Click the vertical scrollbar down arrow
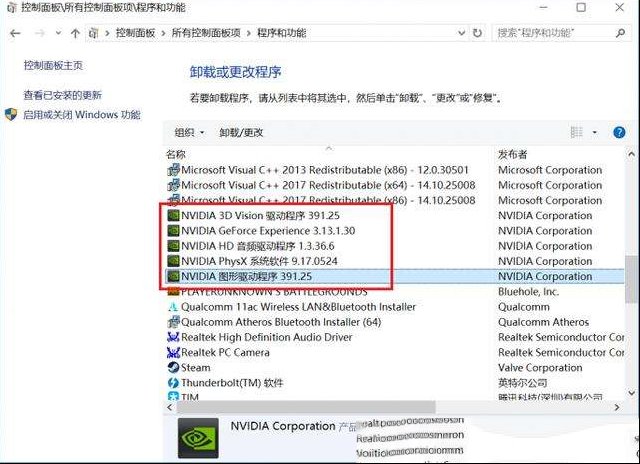 [631, 393]
